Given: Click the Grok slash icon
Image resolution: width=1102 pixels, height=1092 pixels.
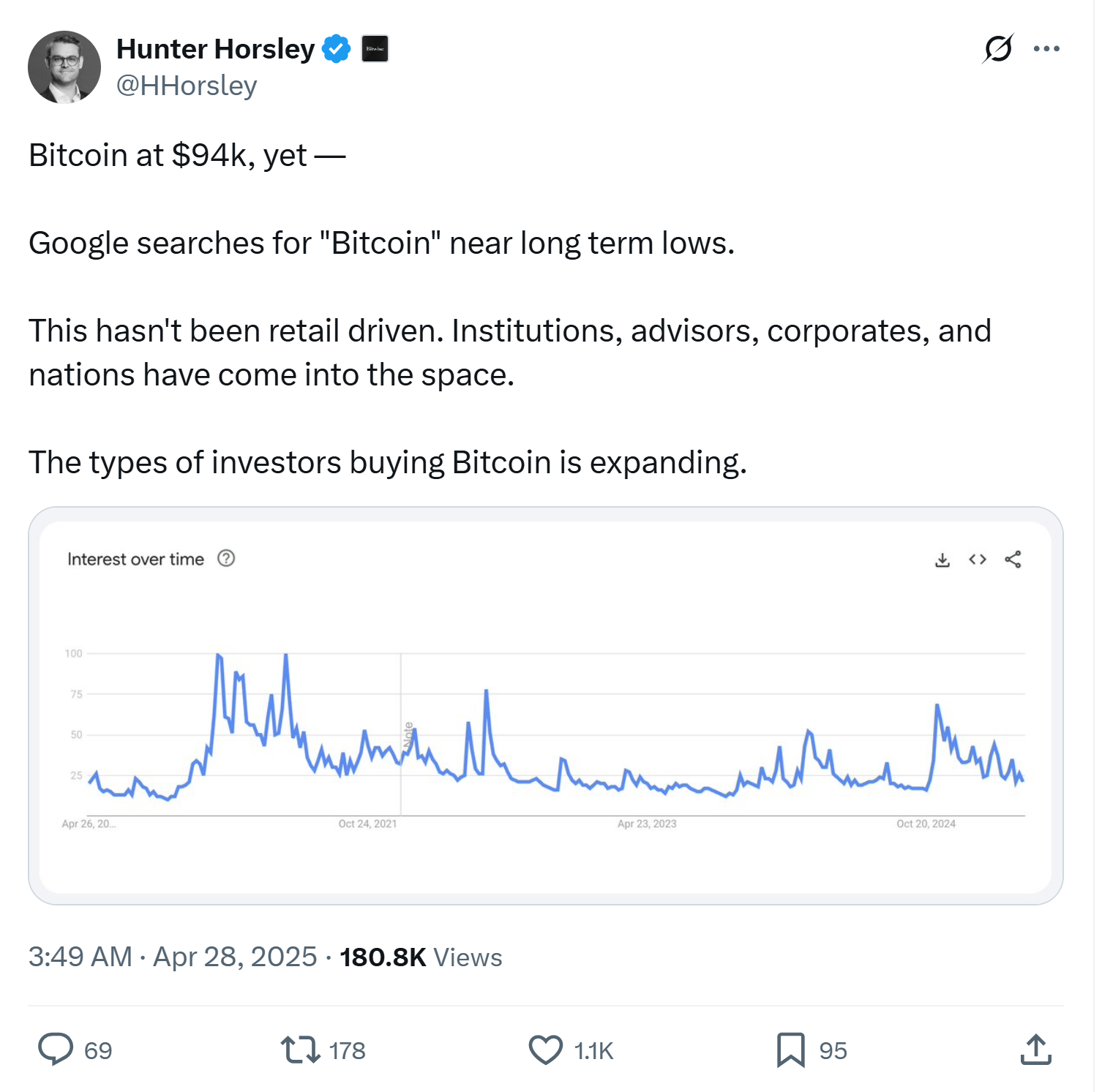Looking at the screenshot, I should pyautogui.click(x=998, y=49).
